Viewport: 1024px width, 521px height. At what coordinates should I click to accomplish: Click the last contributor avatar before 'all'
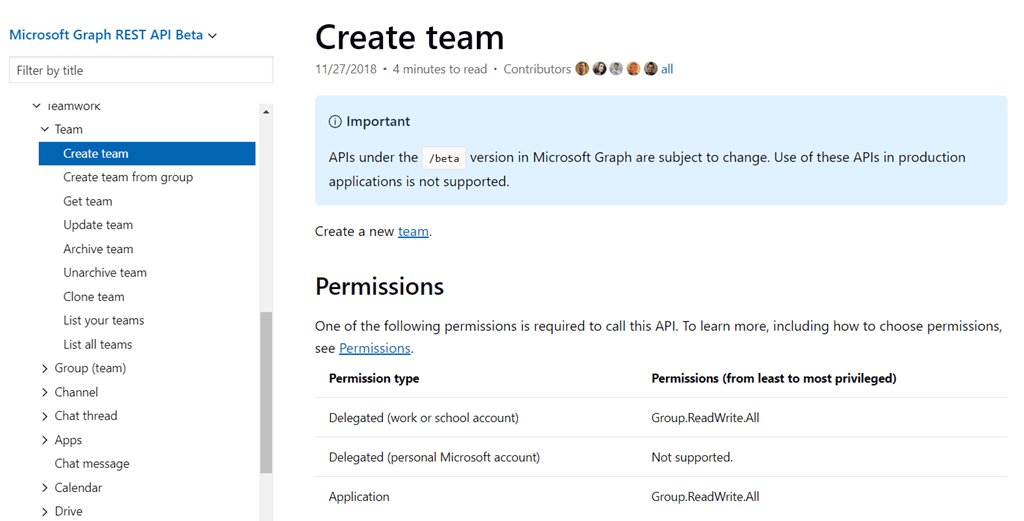point(650,69)
